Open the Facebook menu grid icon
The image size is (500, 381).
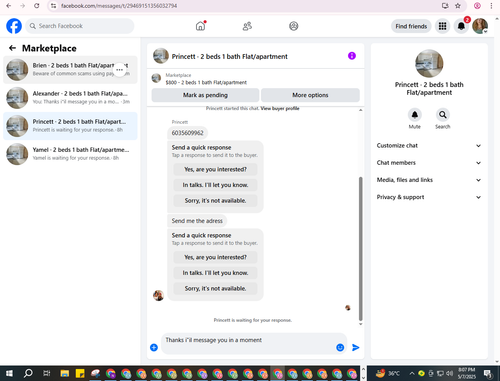point(442,26)
